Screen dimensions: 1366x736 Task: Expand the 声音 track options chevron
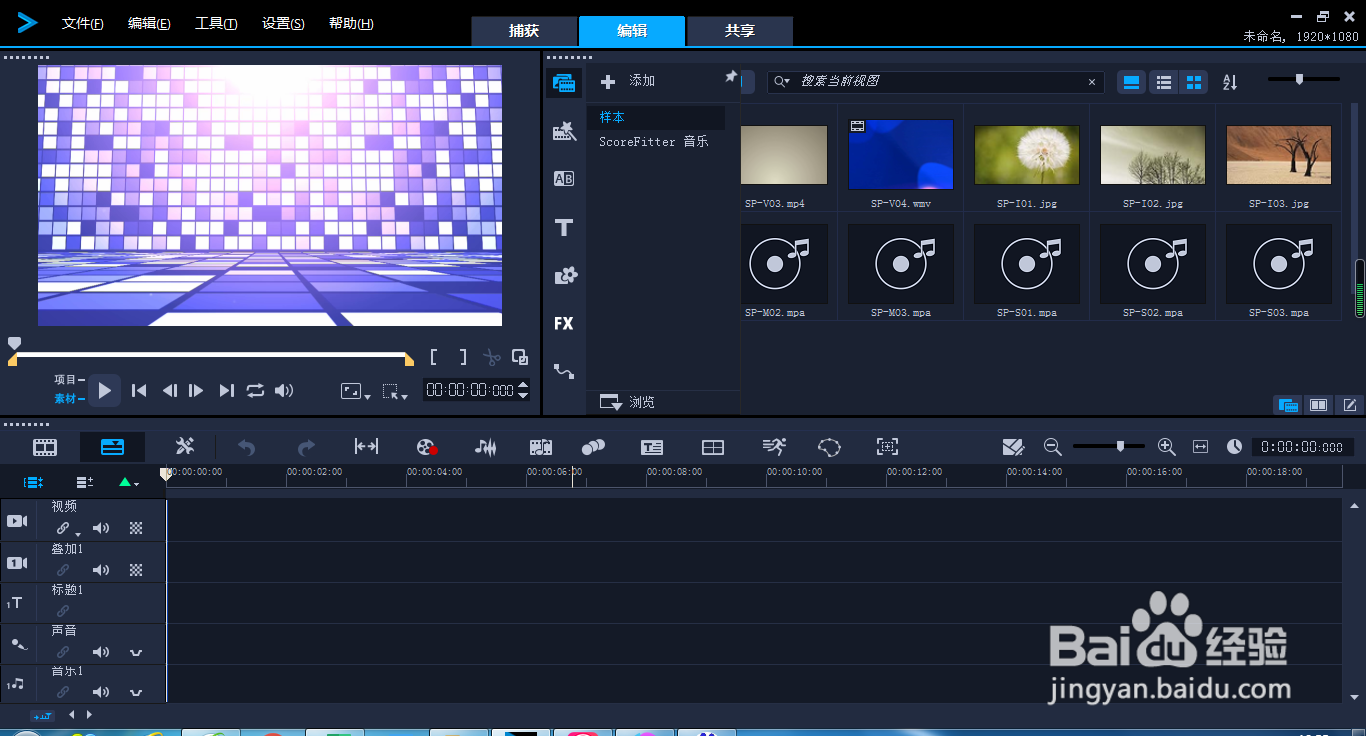135,653
